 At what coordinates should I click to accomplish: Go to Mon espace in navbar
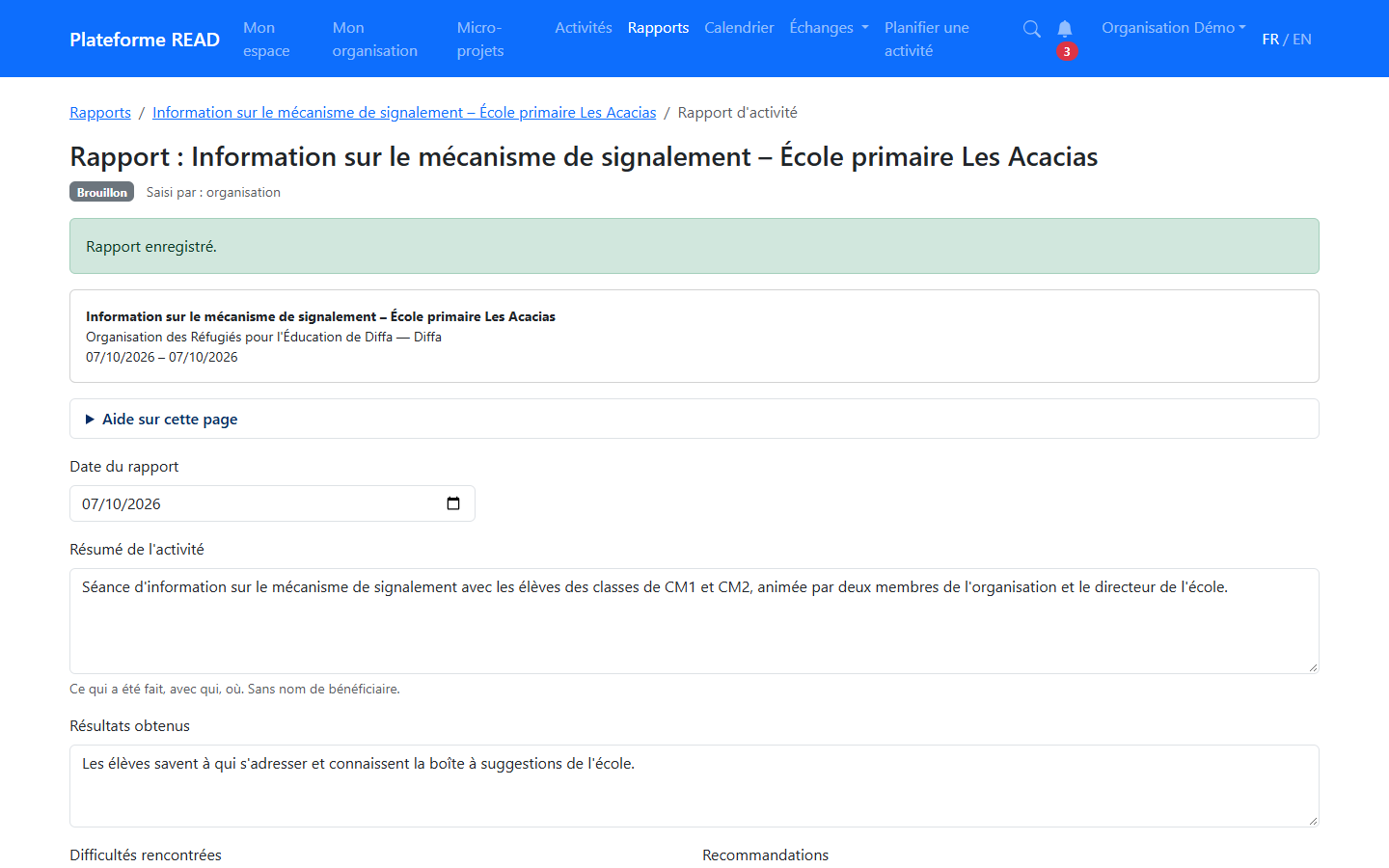266,40
